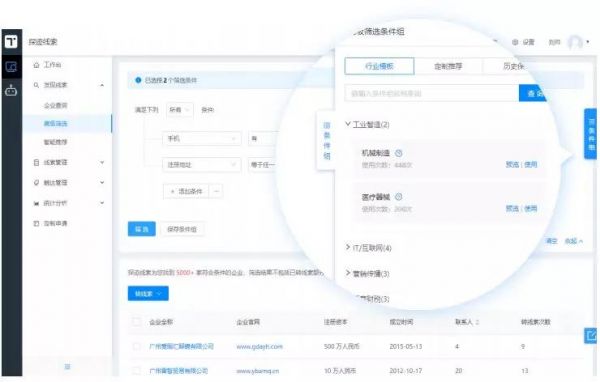This screenshot has width=600, height=382.
Task: Click the clock icon next to 医疗器械
Action: pyautogui.click(x=398, y=197)
